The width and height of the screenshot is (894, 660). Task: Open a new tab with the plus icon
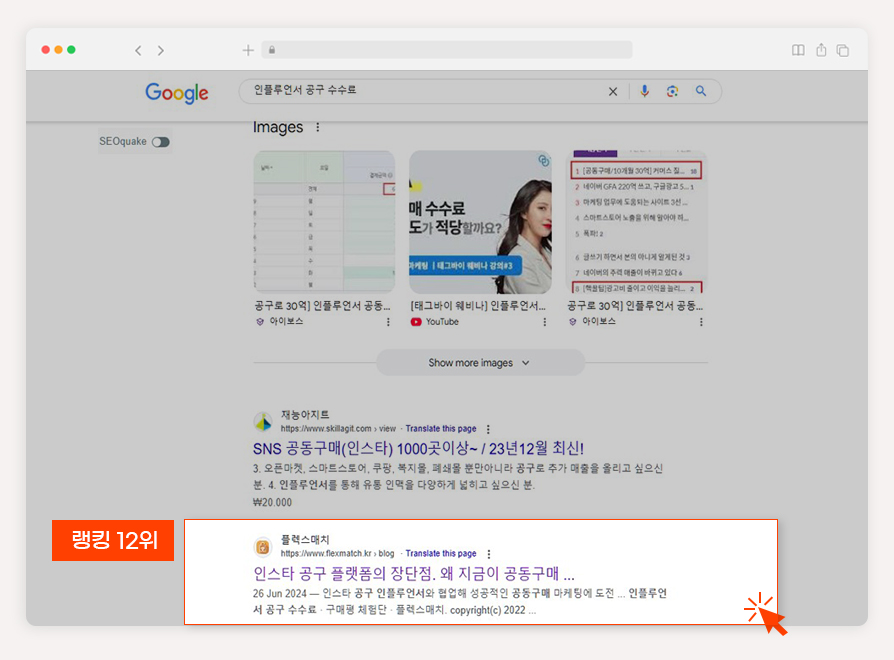tap(248, 50)
